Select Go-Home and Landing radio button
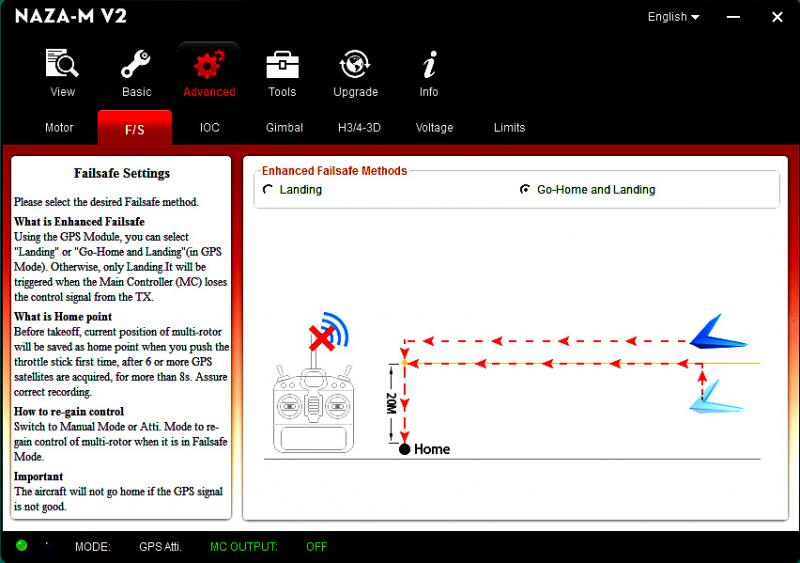Screen dimensions: 800x563 tap(525, 189)
